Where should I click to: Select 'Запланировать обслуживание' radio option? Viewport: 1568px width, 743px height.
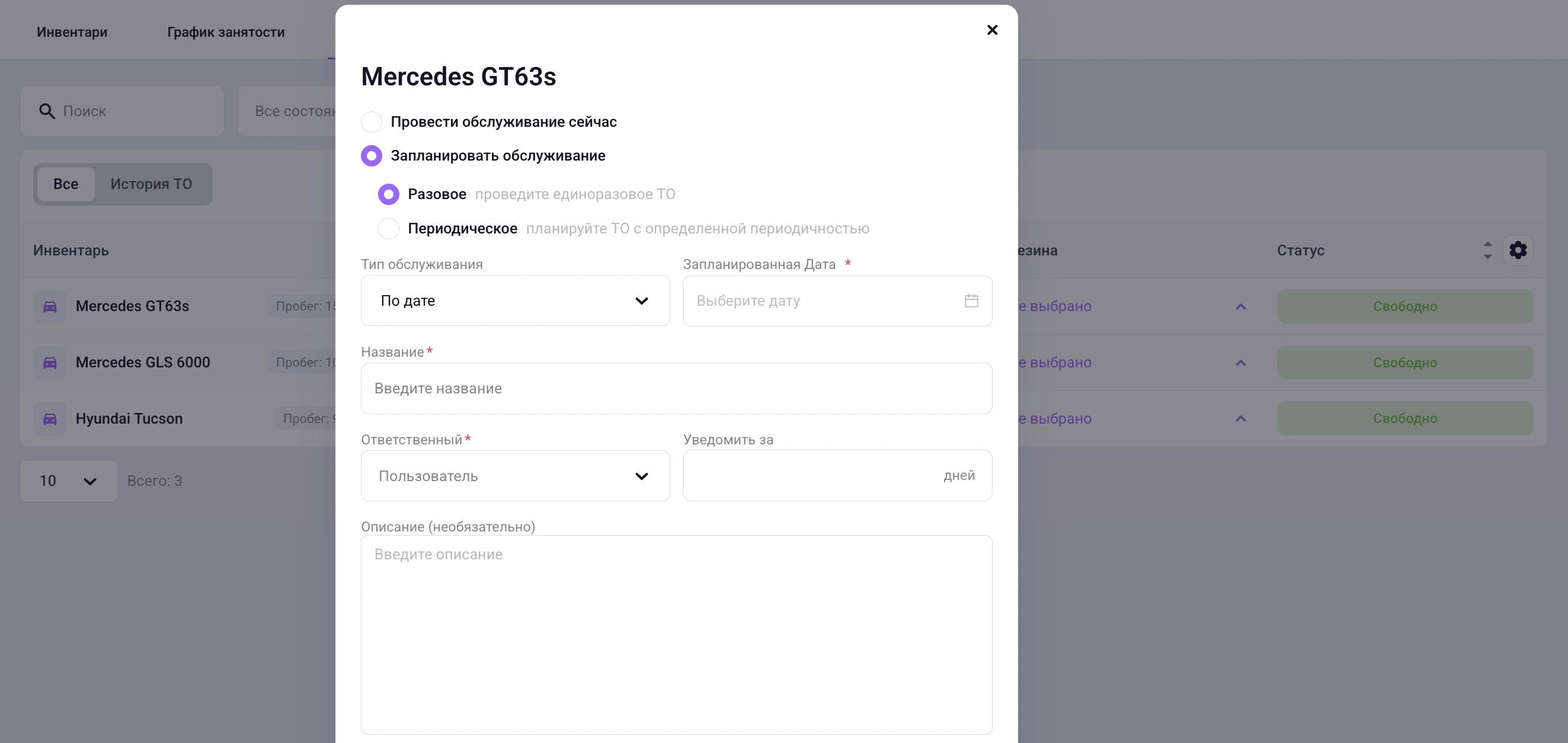coord(372,156)
